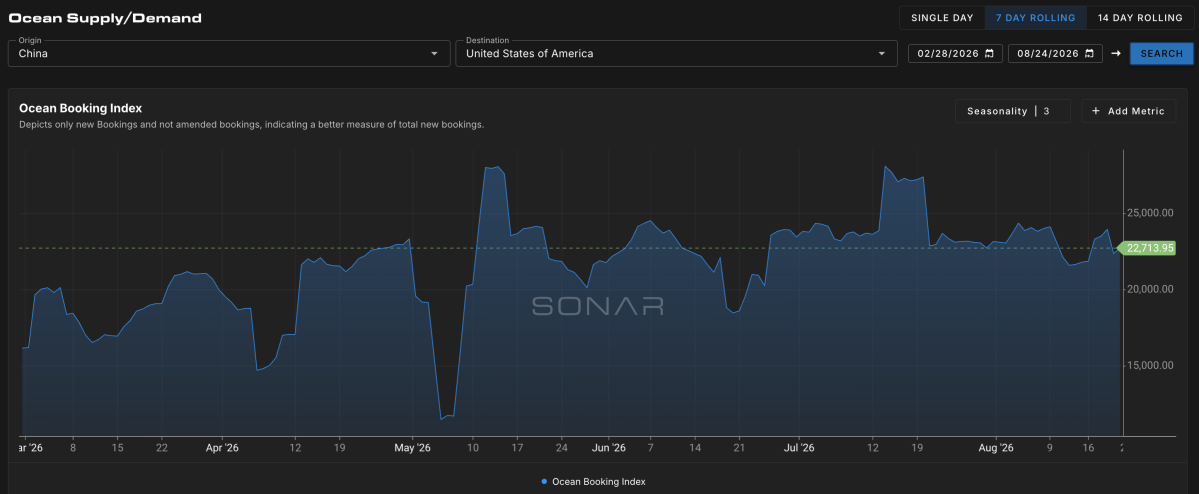
Task: Click the plus icon beside Add Metric
Action: 1096,111
